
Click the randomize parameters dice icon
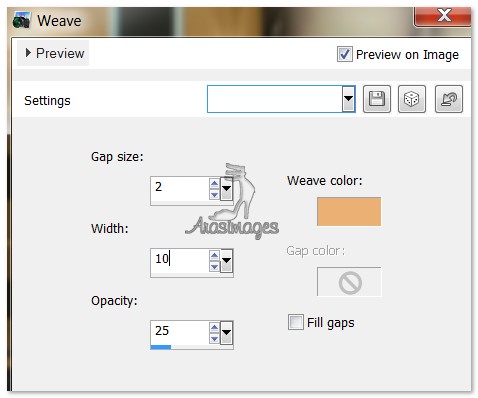click(412, 99)
